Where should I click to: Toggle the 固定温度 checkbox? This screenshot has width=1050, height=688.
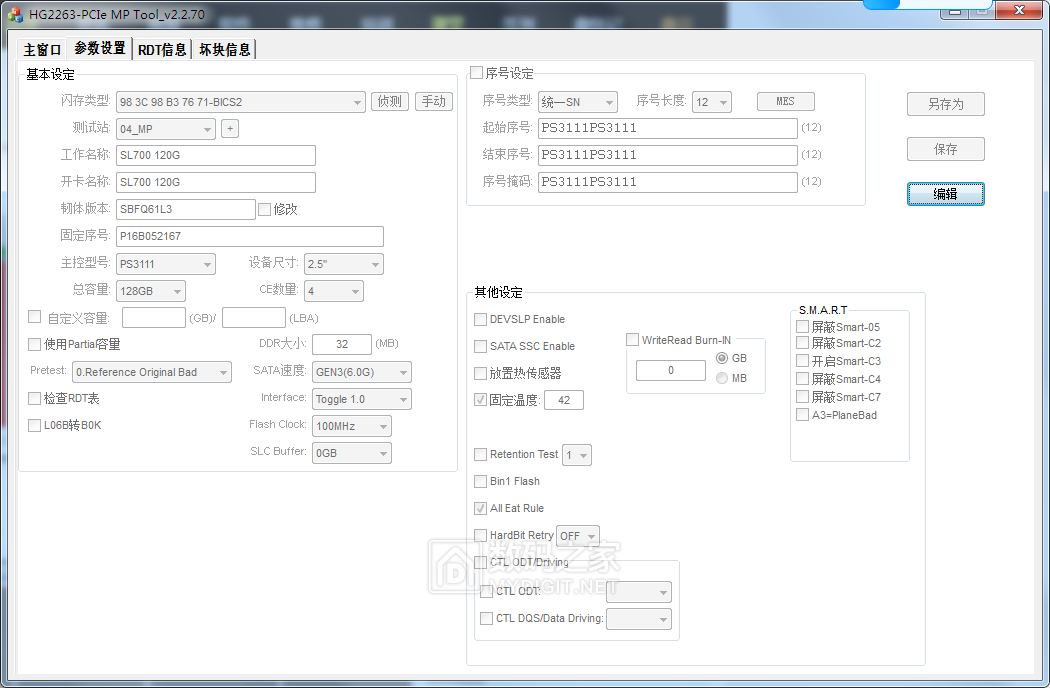[x=480, y=400]
